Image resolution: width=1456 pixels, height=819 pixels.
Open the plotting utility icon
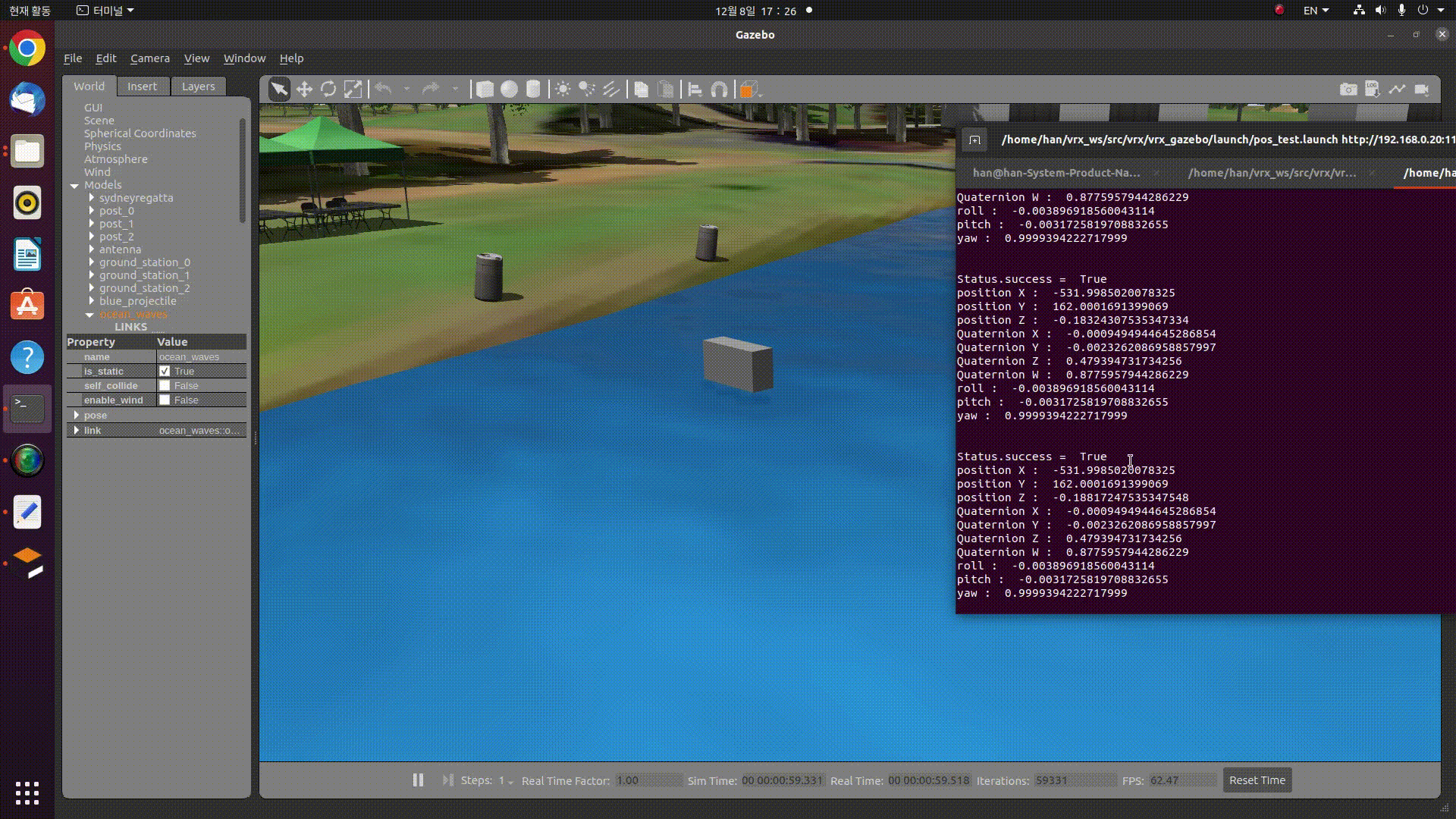(x=1398, y=89)
